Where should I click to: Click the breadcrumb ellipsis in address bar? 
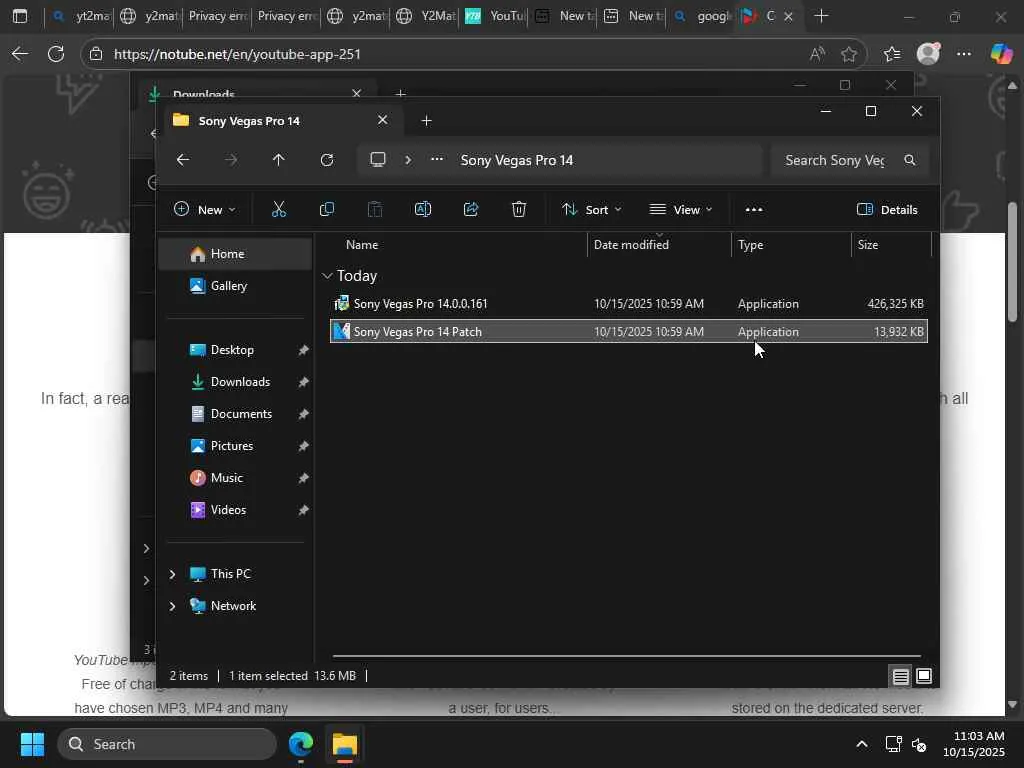(x=437, y=160)
